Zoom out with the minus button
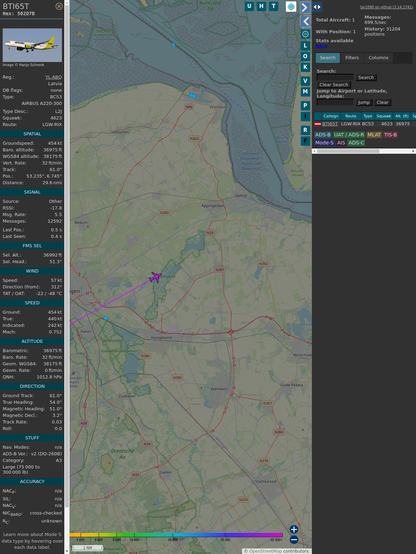Screen dimensions: 416x554 pos(294,540)
